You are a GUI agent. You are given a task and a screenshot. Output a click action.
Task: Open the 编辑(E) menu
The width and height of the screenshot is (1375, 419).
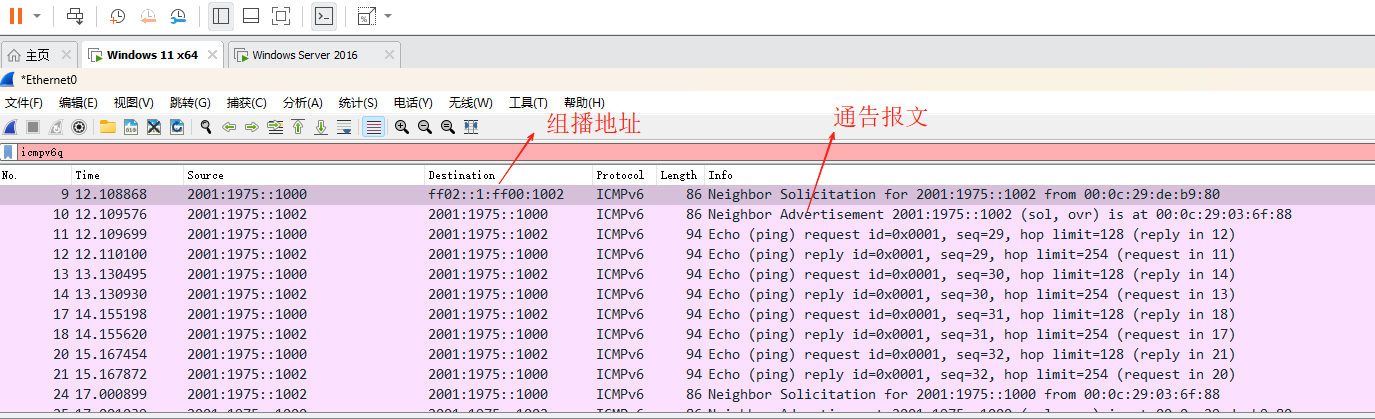pos(78,102)
